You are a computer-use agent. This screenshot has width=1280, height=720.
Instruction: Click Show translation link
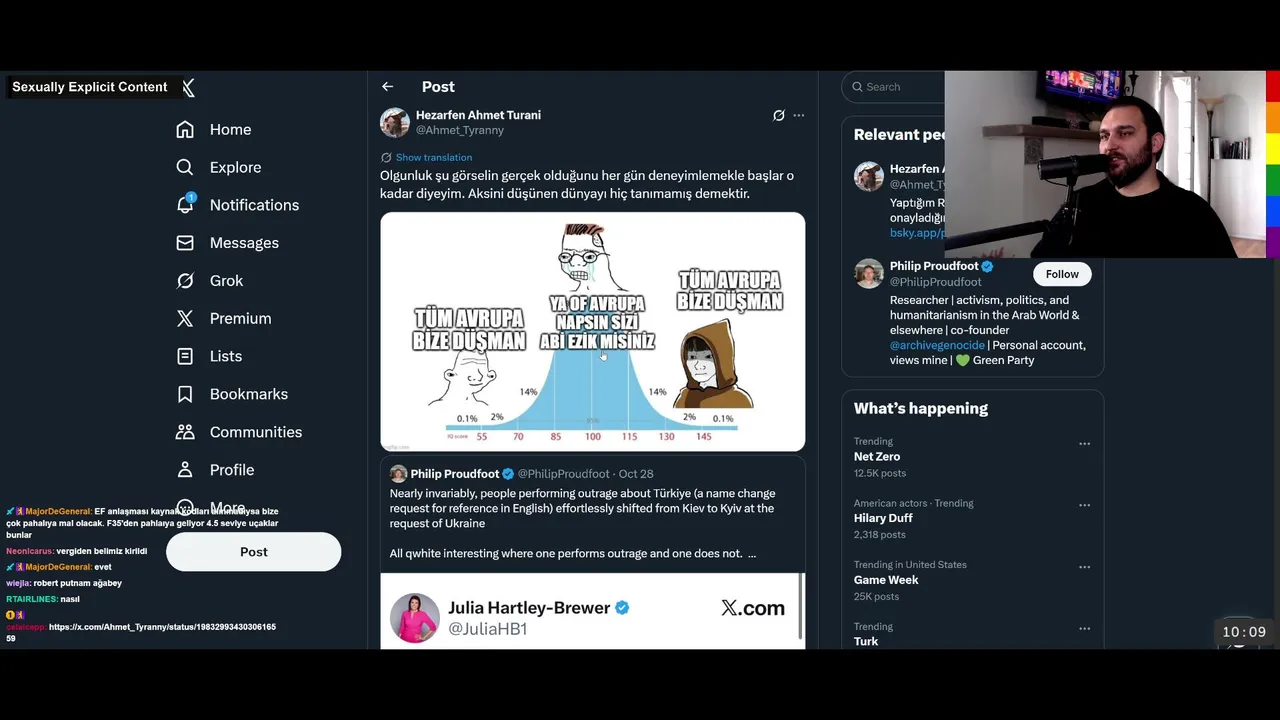point(433,157)
